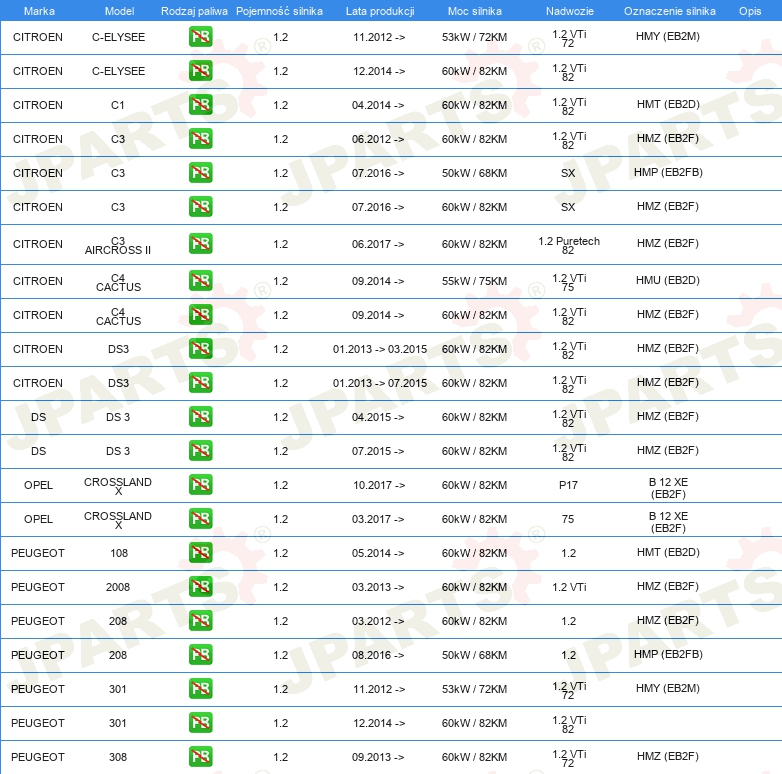Select the '10.2017 ->' production date cell

(x=379, y=485)
